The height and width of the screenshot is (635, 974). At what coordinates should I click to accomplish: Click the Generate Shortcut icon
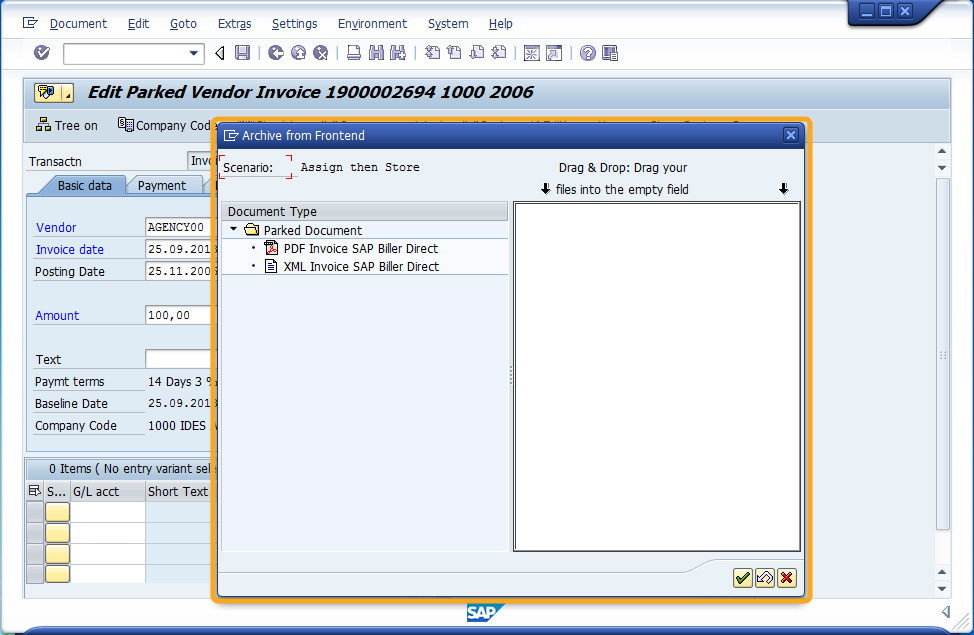553,53
